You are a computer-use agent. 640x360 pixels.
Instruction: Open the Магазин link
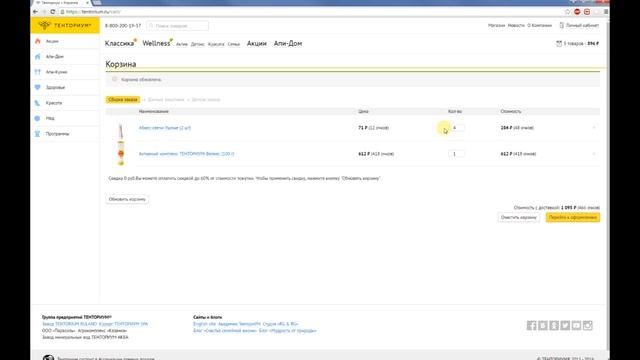496,25
